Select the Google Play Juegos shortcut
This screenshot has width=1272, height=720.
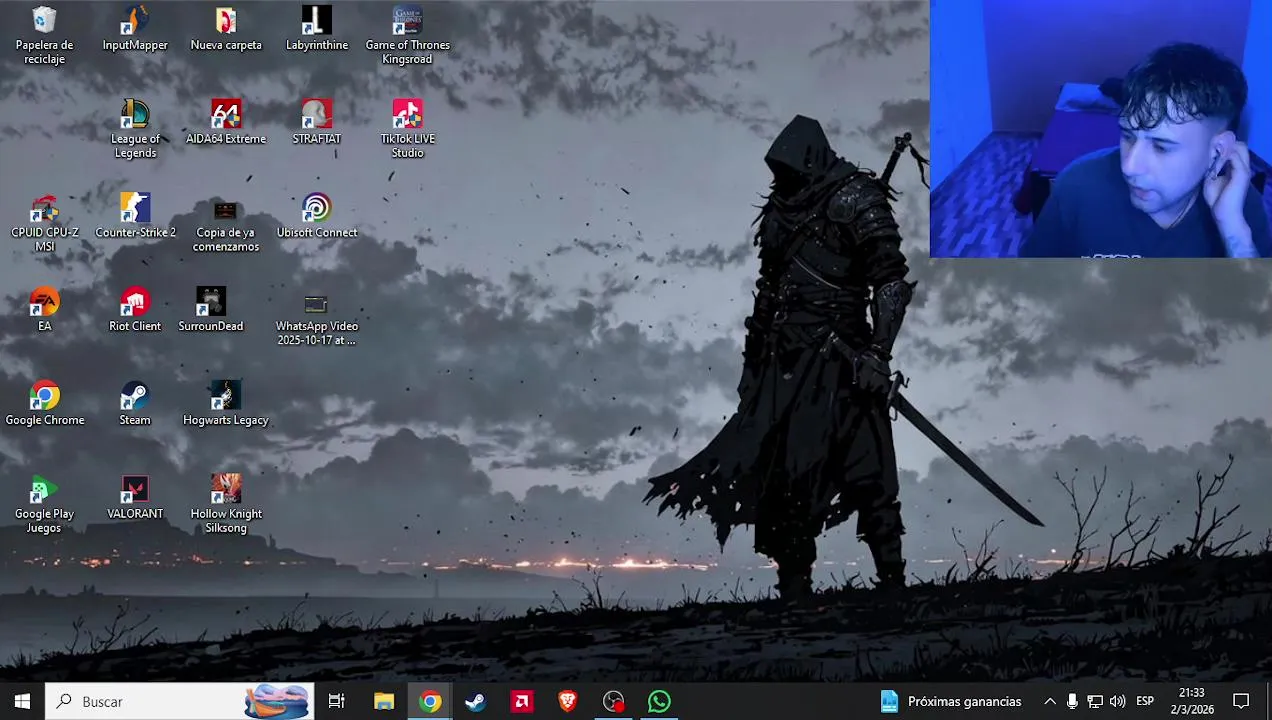click(x=44, y=504)
